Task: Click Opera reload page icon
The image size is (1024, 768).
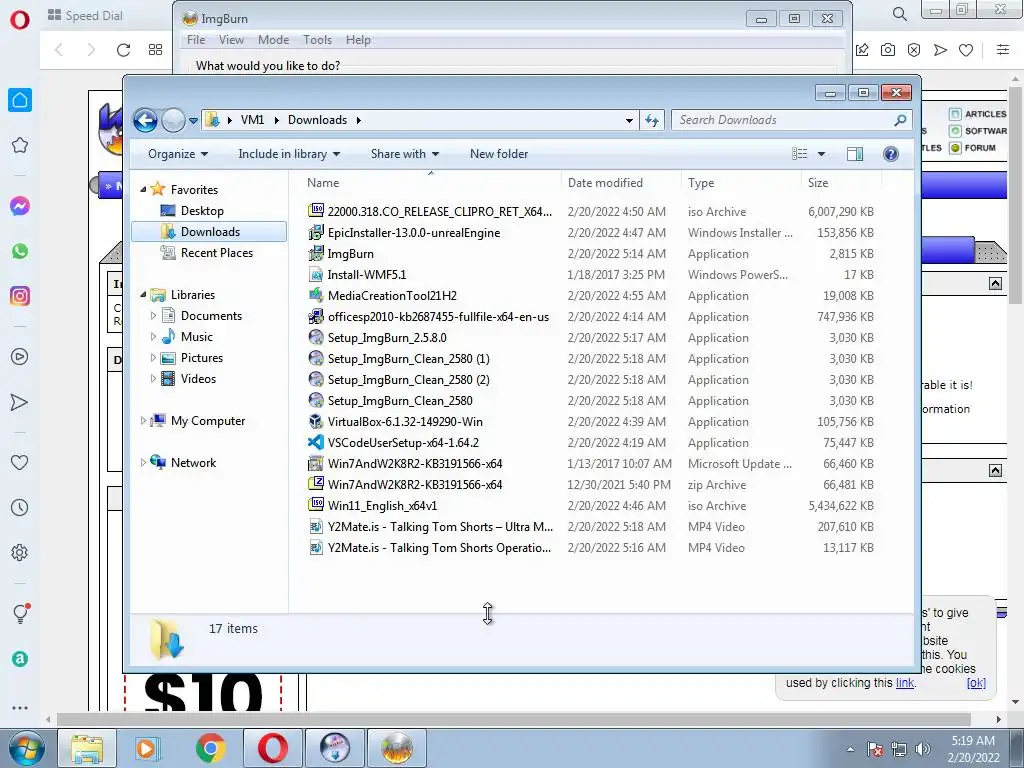Action: pyautogui.click(x=123, y=50)
